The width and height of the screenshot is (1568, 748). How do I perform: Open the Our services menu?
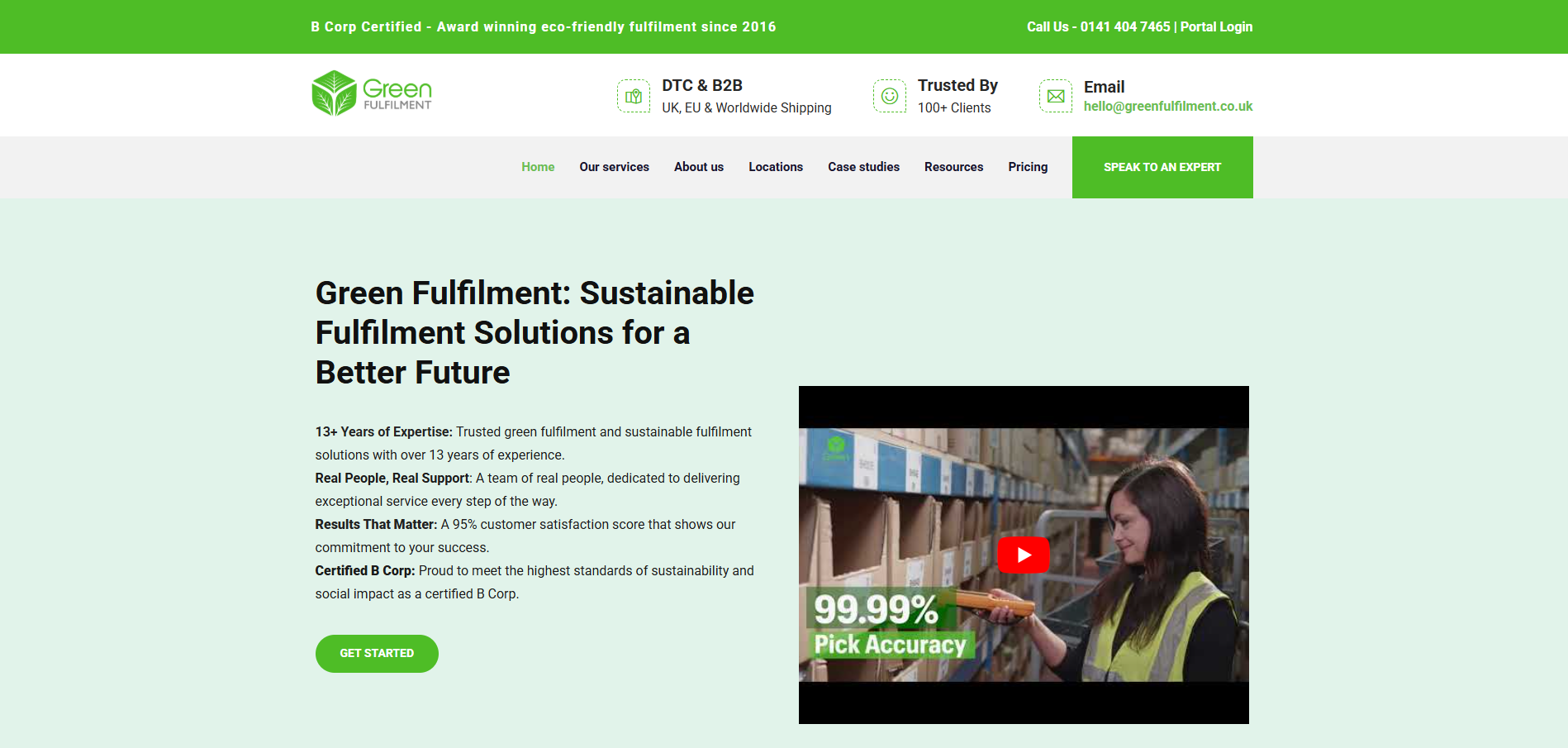[x=614, y=167]
